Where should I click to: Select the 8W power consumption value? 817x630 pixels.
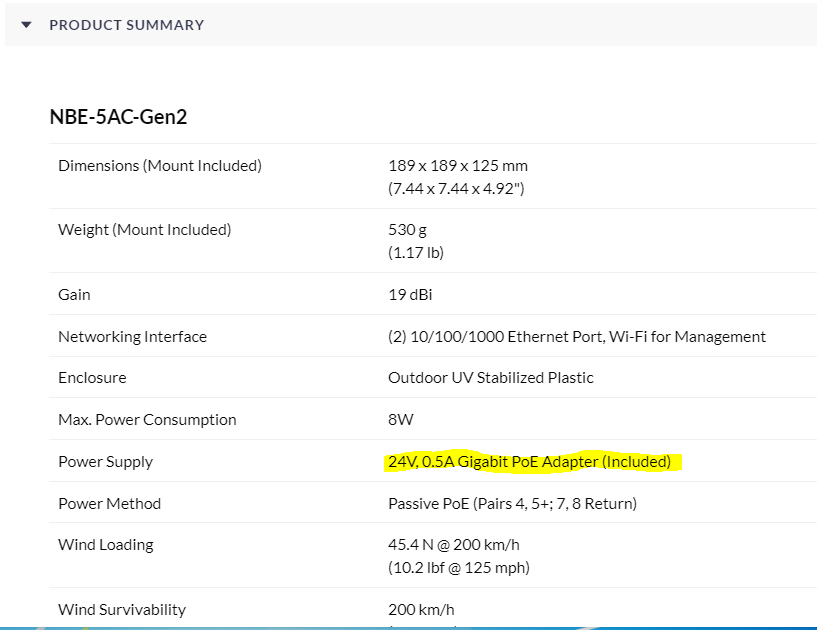[x=401, y=419]
